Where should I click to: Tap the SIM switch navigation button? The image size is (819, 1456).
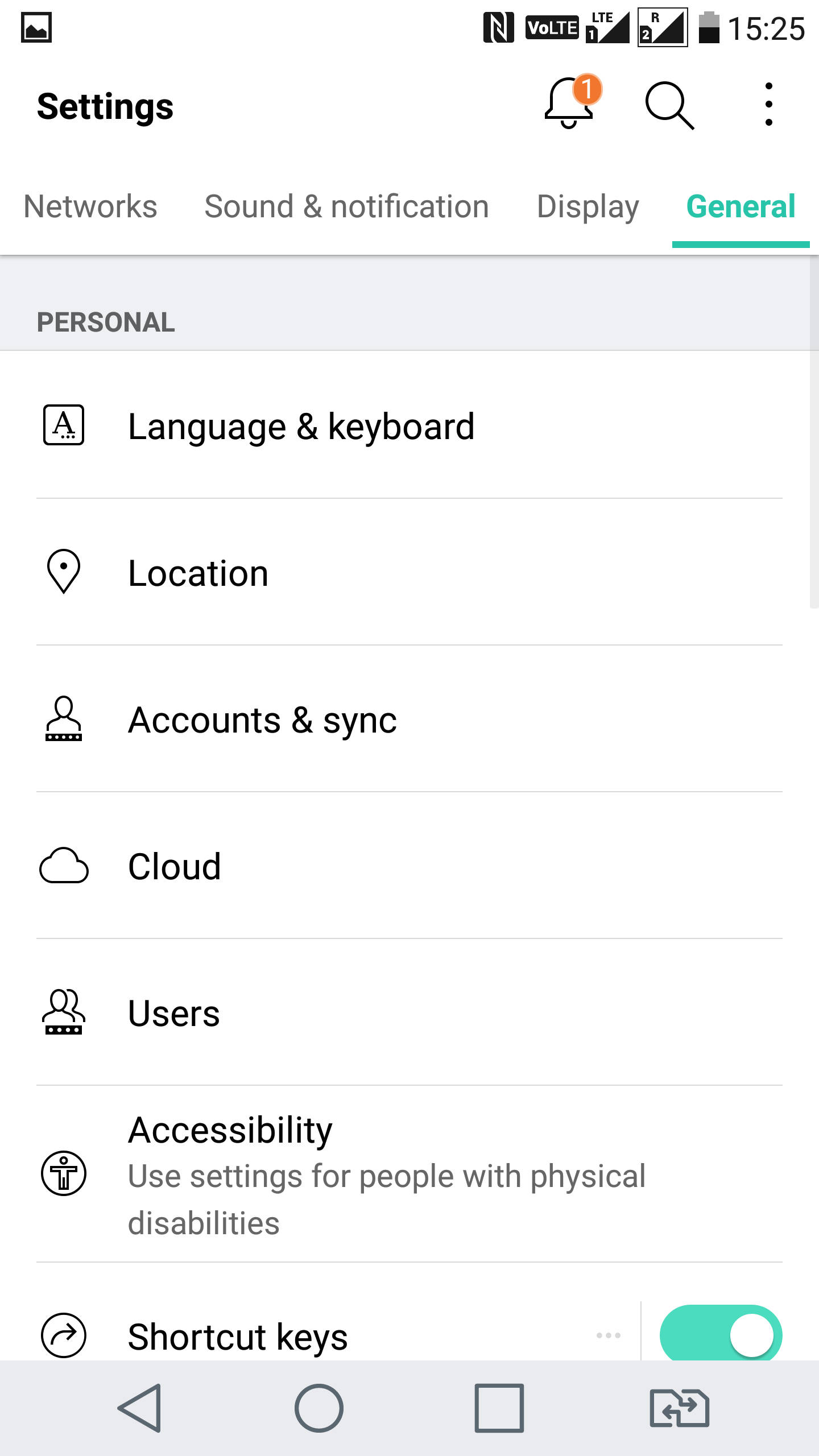pyautogui.click(x=679, y=1408)
